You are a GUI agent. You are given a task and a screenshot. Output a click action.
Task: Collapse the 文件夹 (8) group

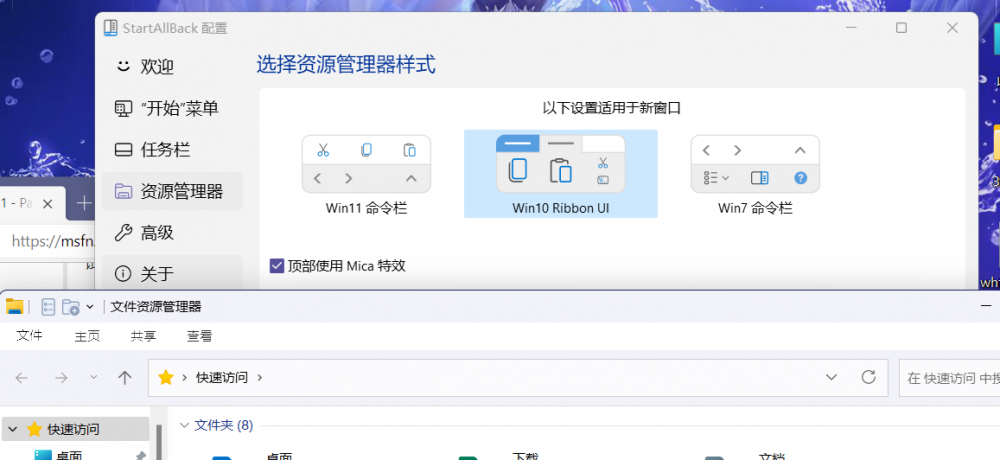[184, 426]
